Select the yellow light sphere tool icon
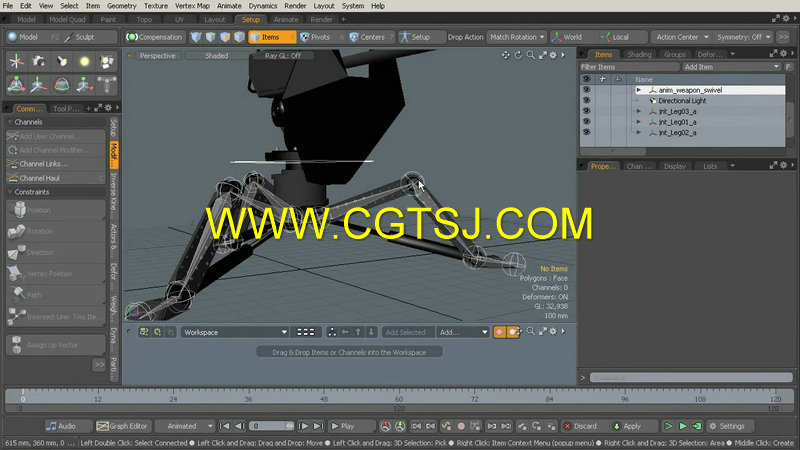 pyautogui.click(x=84, y=62)
